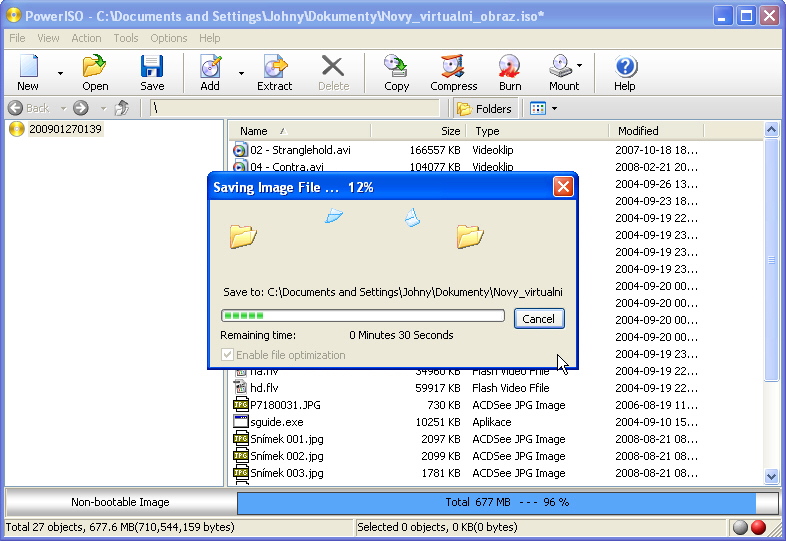Image resolution: width=786 pixels, height=541 pixels.
Task: Open the Help menu
Action: click(210, 38)
